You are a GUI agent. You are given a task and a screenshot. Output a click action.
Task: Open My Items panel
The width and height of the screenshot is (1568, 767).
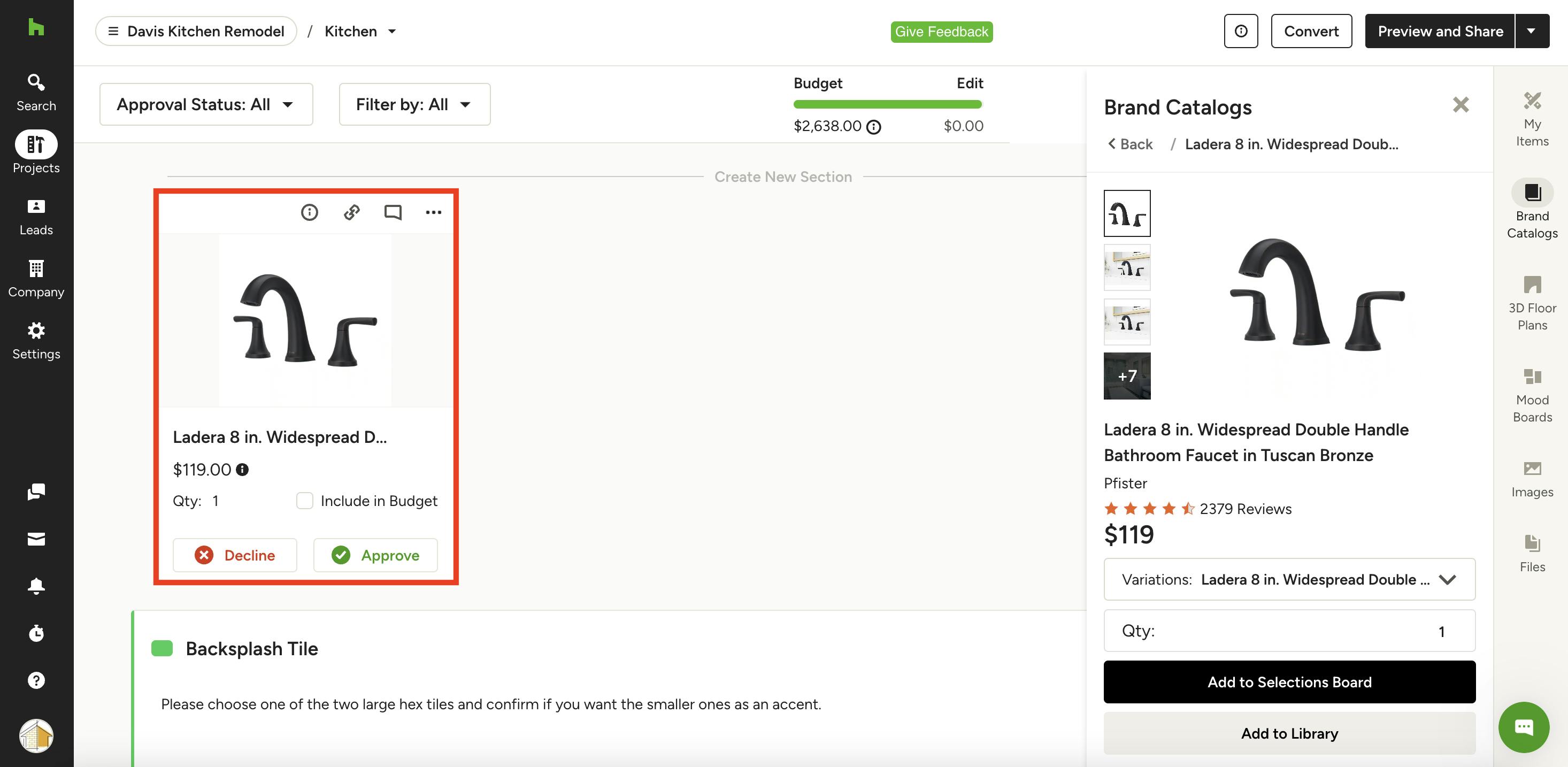(x=1532, y=119)
